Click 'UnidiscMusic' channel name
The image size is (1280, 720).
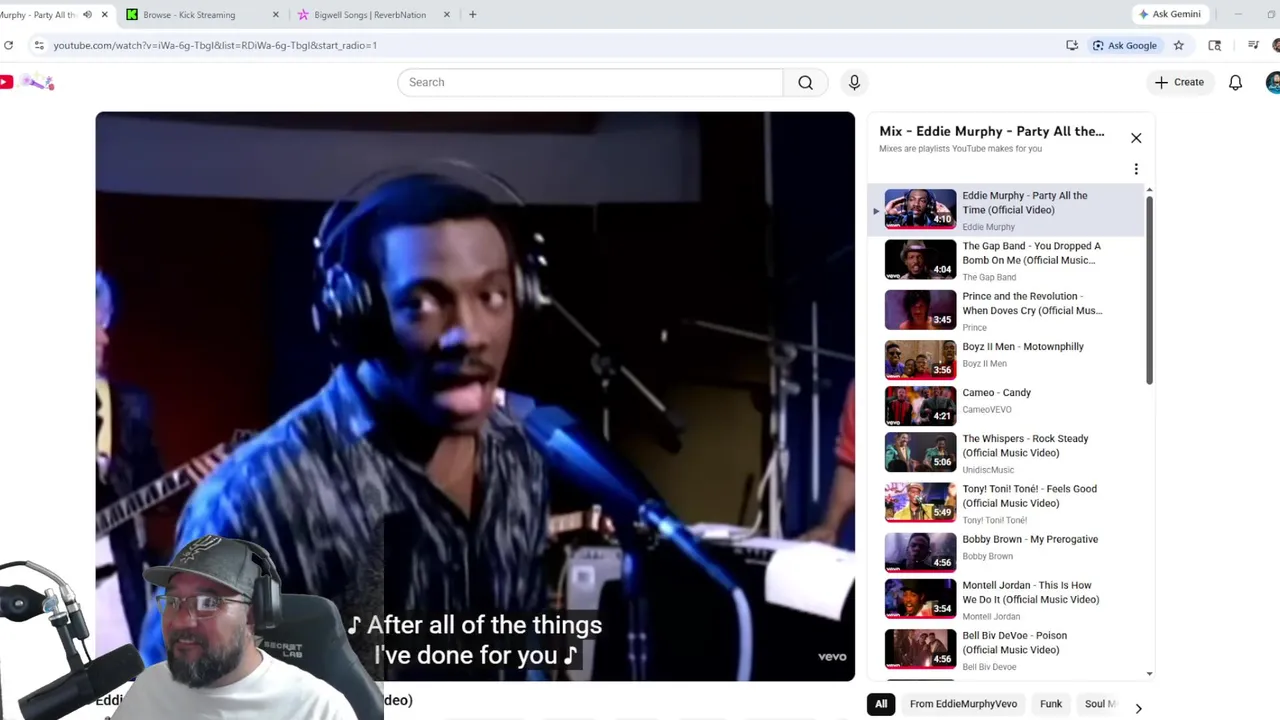[988, 470]
